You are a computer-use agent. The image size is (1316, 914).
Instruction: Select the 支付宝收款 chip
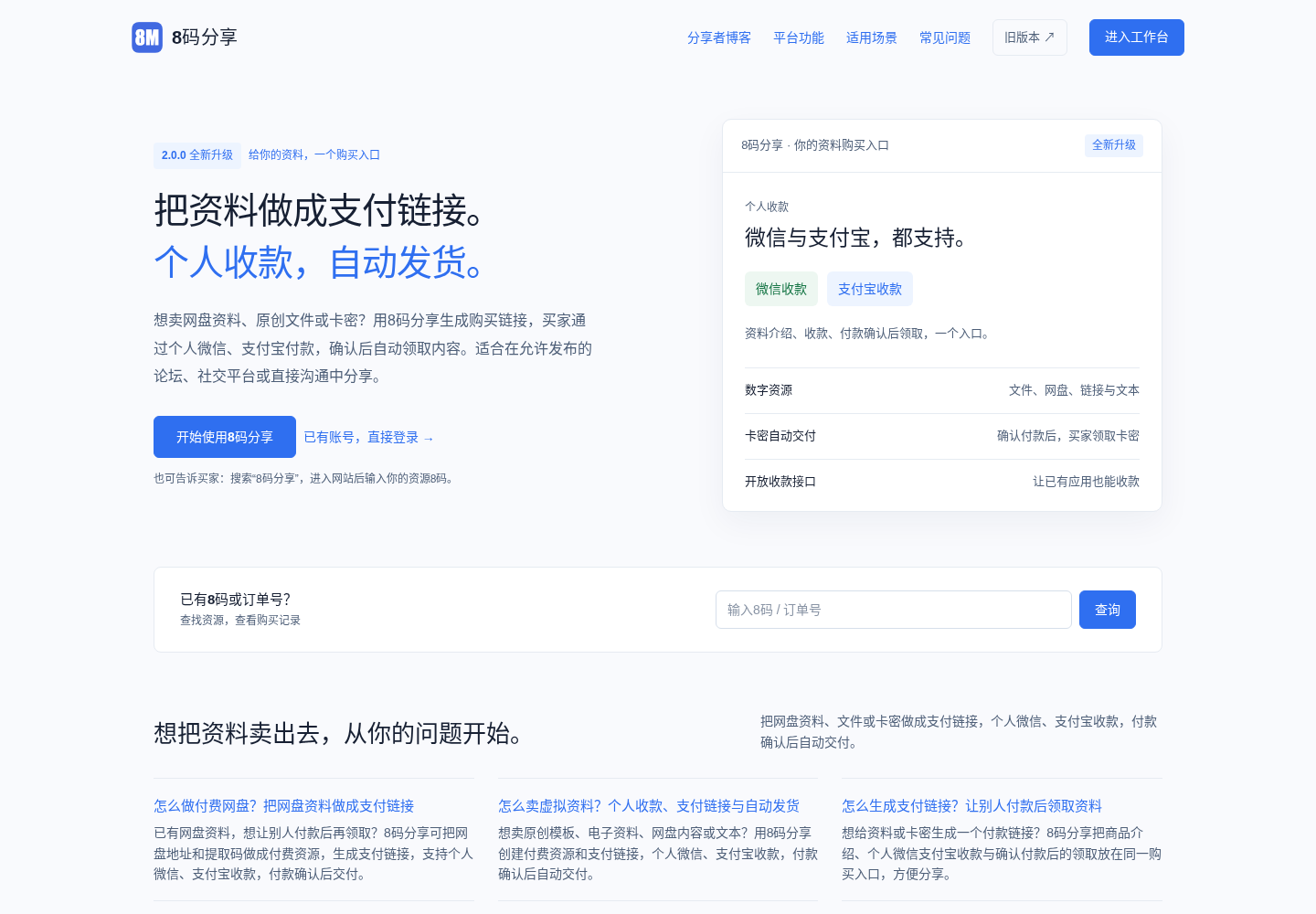(870, 289)
